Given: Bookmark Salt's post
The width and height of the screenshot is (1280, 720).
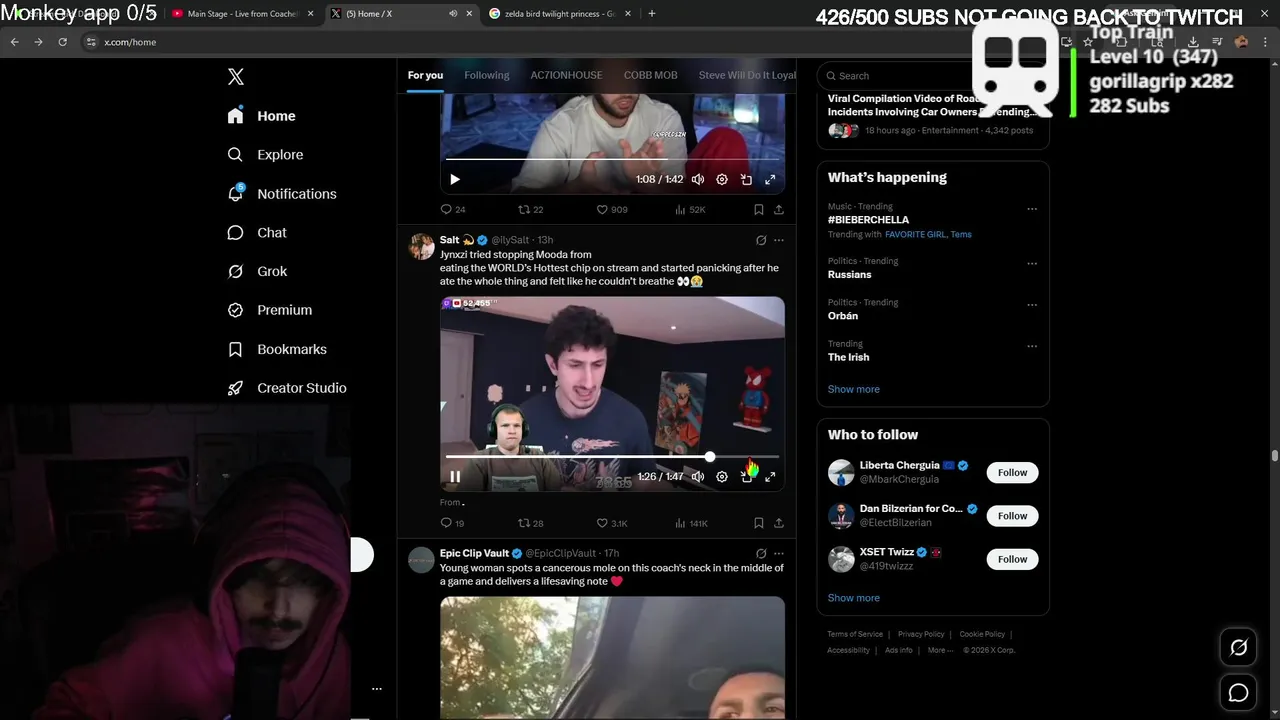Looking at the screenshot, I should 759,523.
